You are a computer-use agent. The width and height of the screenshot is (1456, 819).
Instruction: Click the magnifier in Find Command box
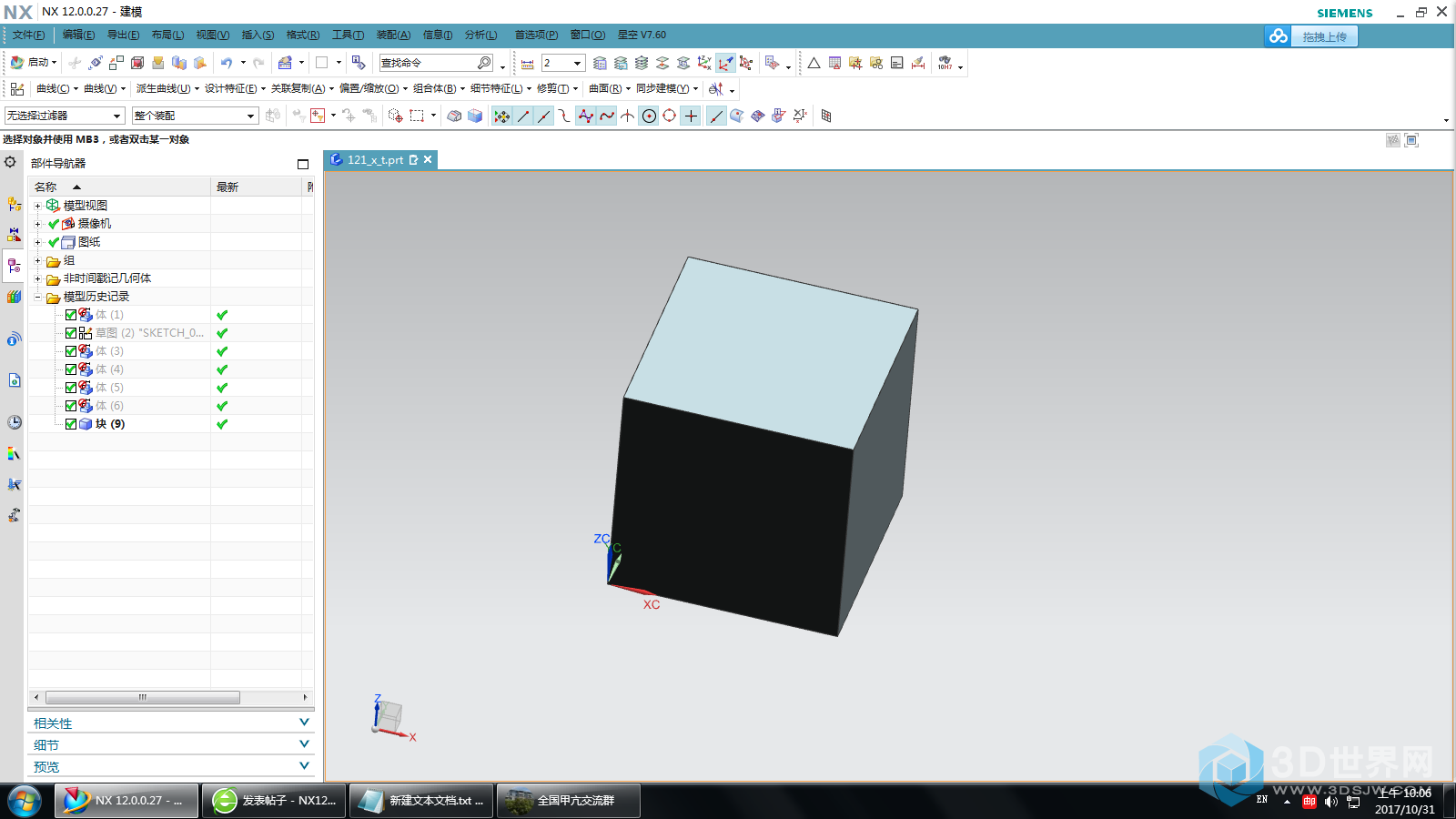(484, 63)
